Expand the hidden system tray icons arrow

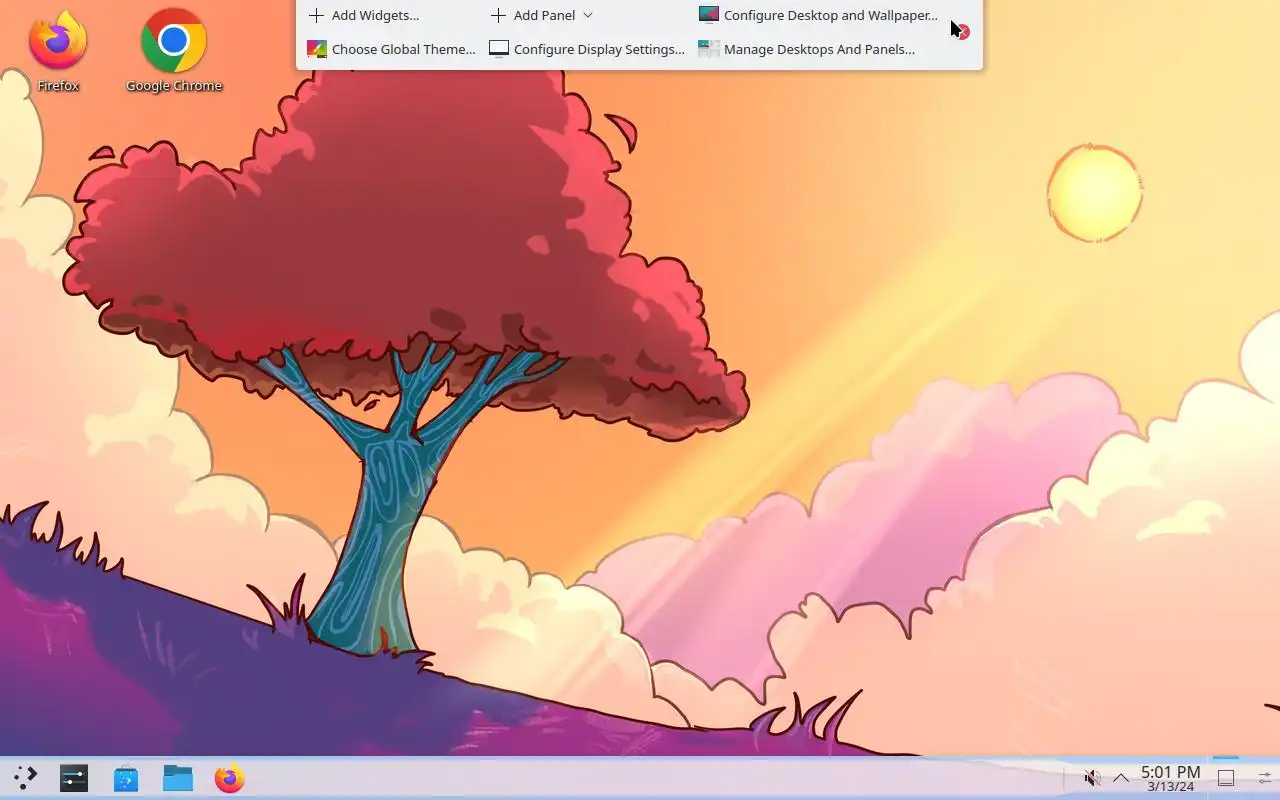(1121, 778)
